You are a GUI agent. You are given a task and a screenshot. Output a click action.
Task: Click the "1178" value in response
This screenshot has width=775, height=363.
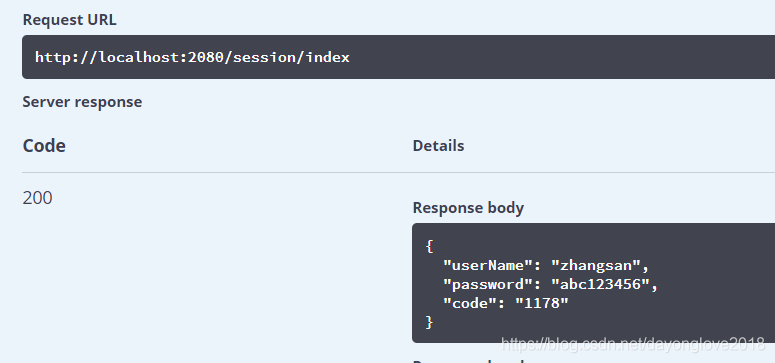[x=542, y=303]
